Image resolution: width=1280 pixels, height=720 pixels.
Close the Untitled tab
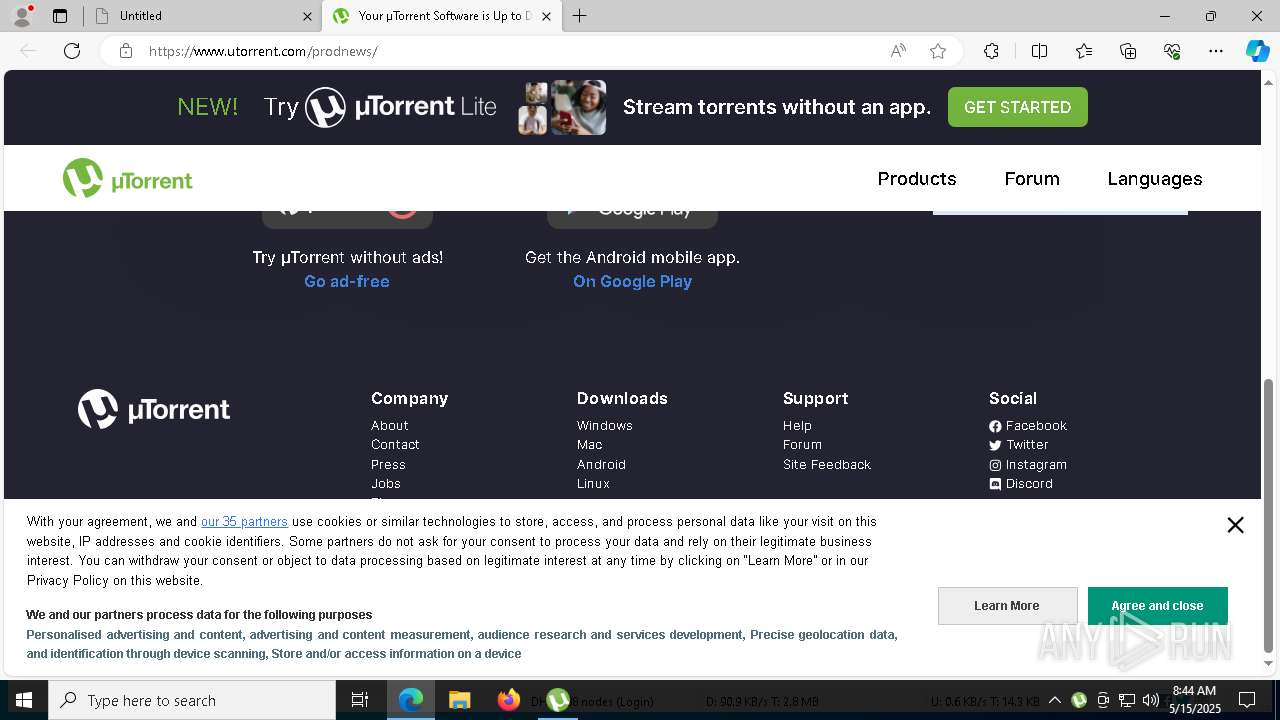[307, 16]
